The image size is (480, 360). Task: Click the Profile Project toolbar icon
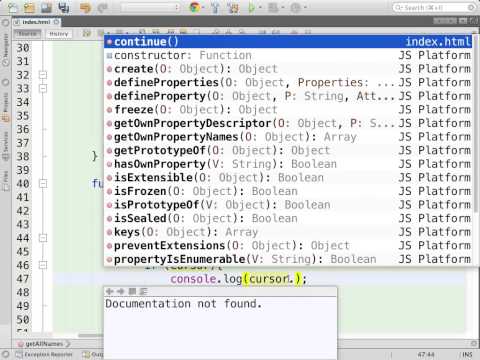(x=295, y=7)
